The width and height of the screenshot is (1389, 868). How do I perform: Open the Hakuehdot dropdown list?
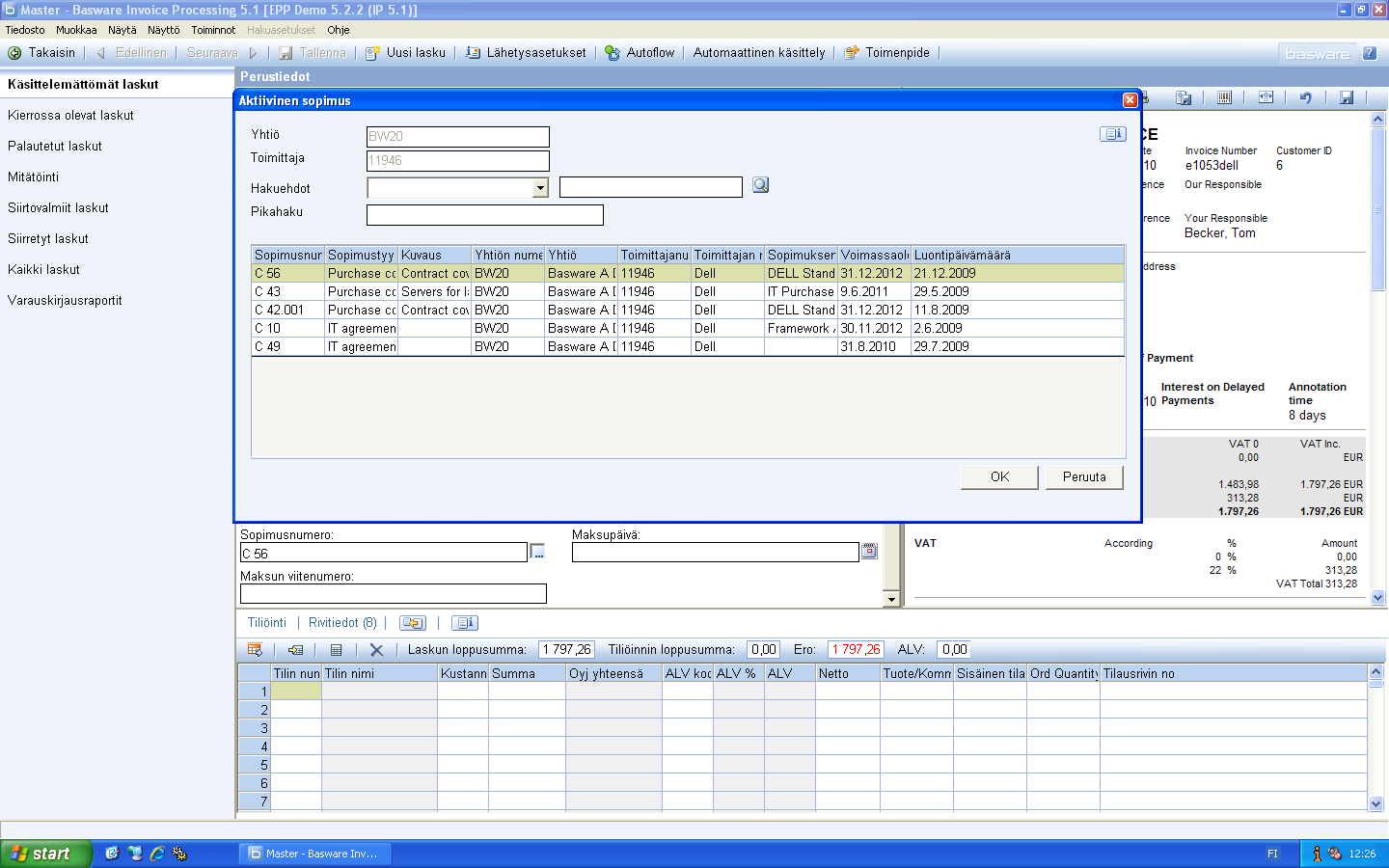(540, 188)
